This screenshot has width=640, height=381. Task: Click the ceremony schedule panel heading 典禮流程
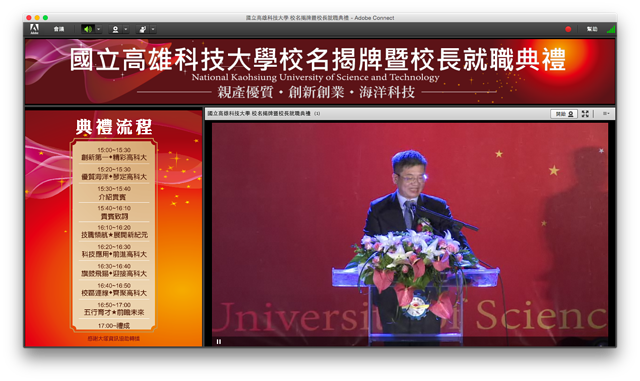[114, 127]
